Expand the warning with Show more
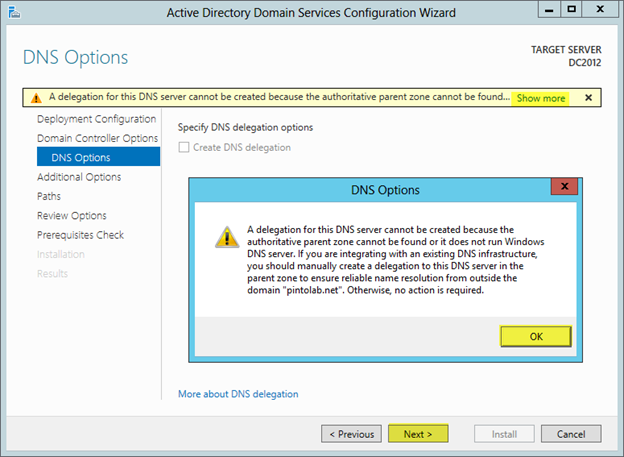This screenshot has width=624, height=457. tap(540, 98)
